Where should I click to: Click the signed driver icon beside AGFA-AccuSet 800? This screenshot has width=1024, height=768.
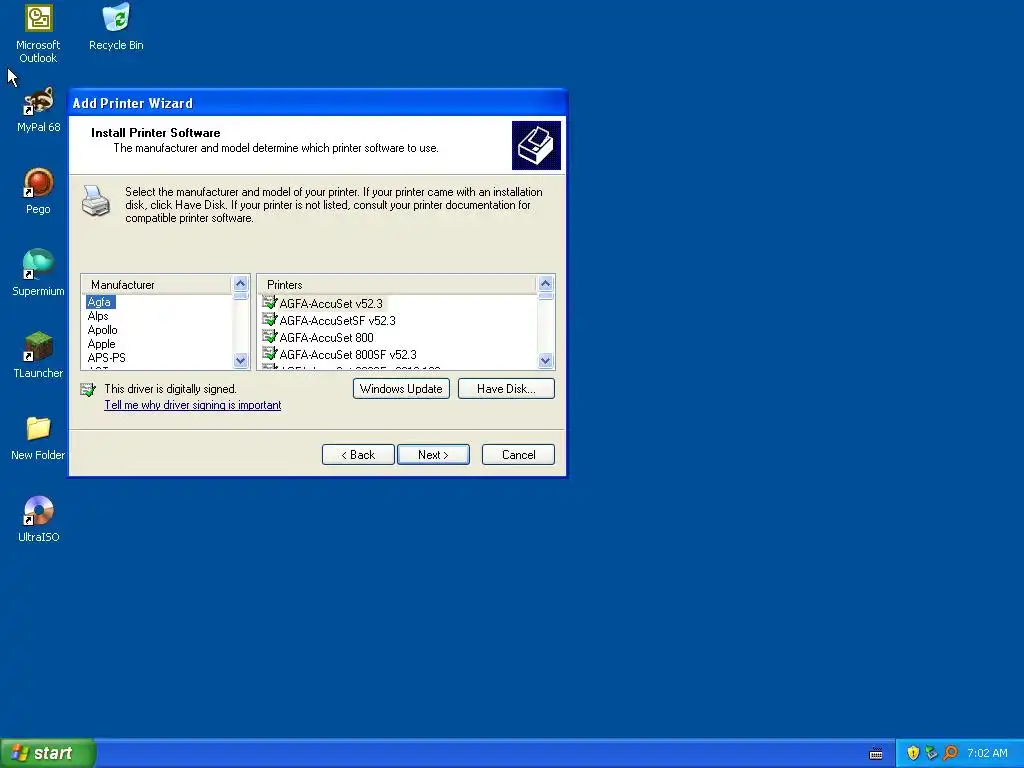coord(270,337)
